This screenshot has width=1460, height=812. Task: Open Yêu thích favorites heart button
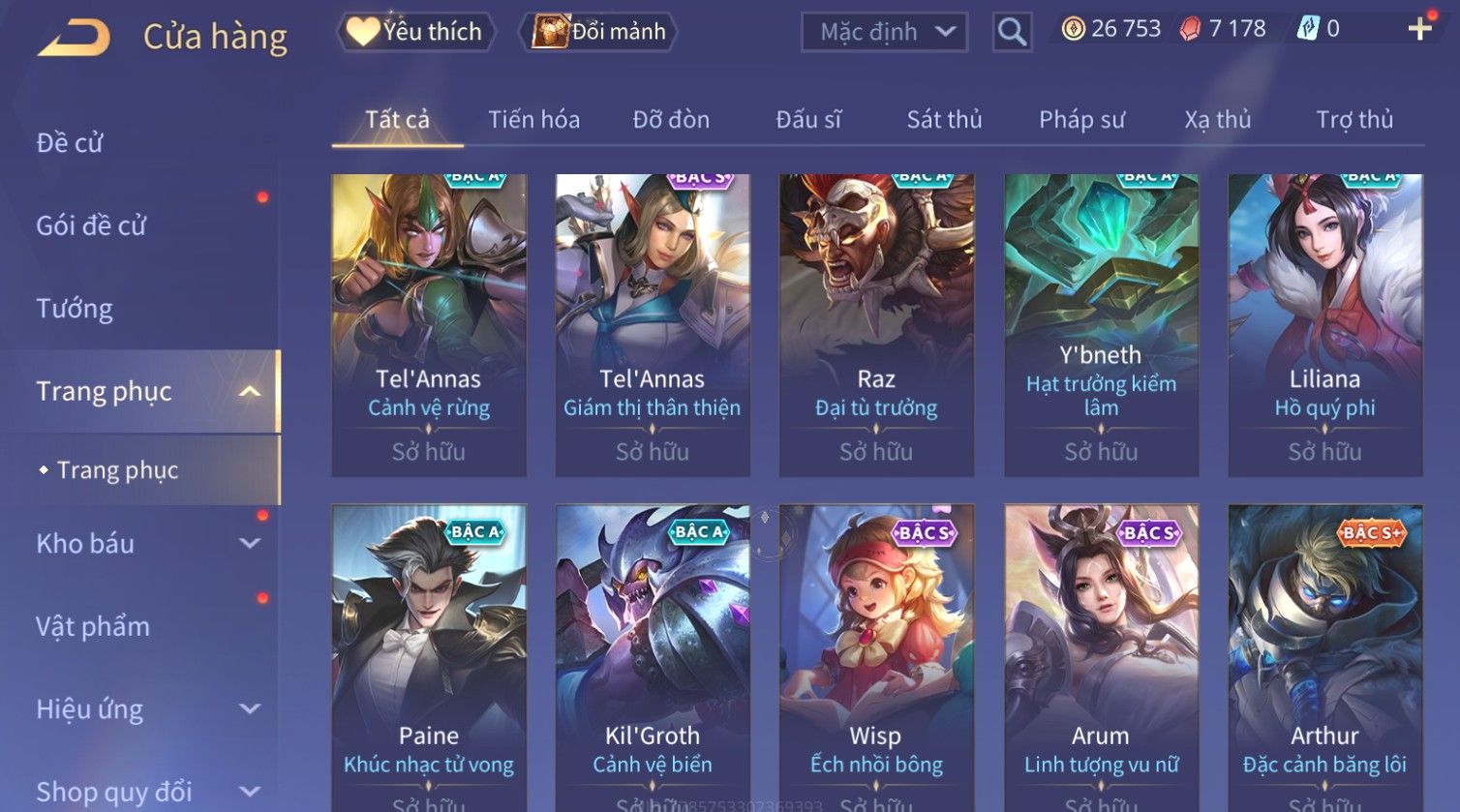coord(415,32)
